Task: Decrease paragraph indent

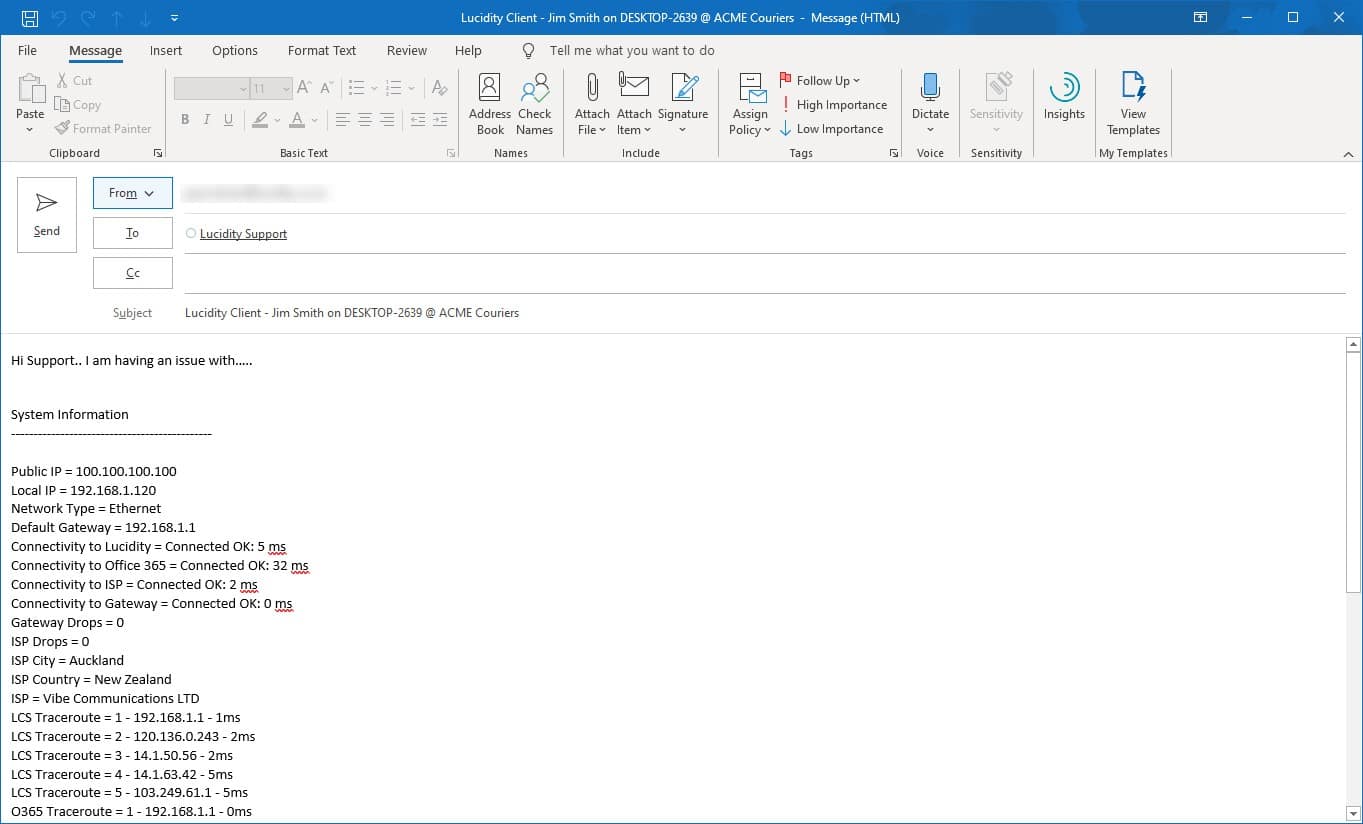Action: (417, 120)
